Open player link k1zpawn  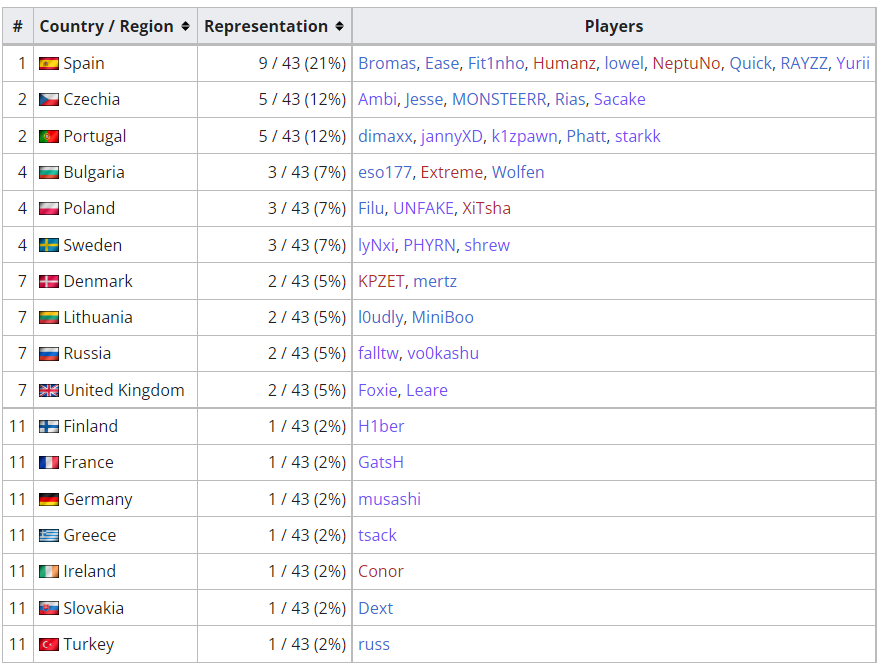524,136
